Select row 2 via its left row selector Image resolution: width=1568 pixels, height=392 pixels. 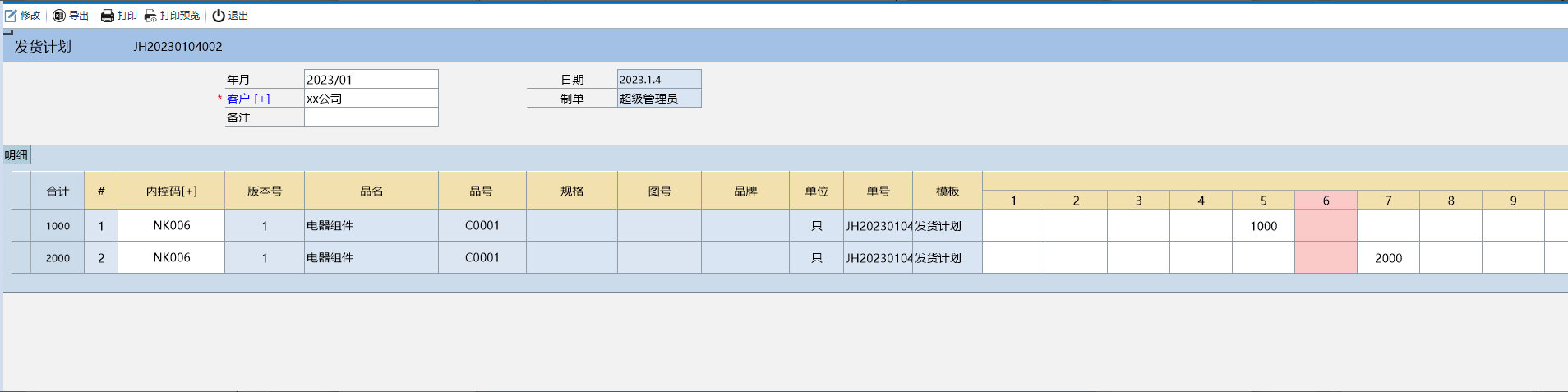click(x=21, y=258)
